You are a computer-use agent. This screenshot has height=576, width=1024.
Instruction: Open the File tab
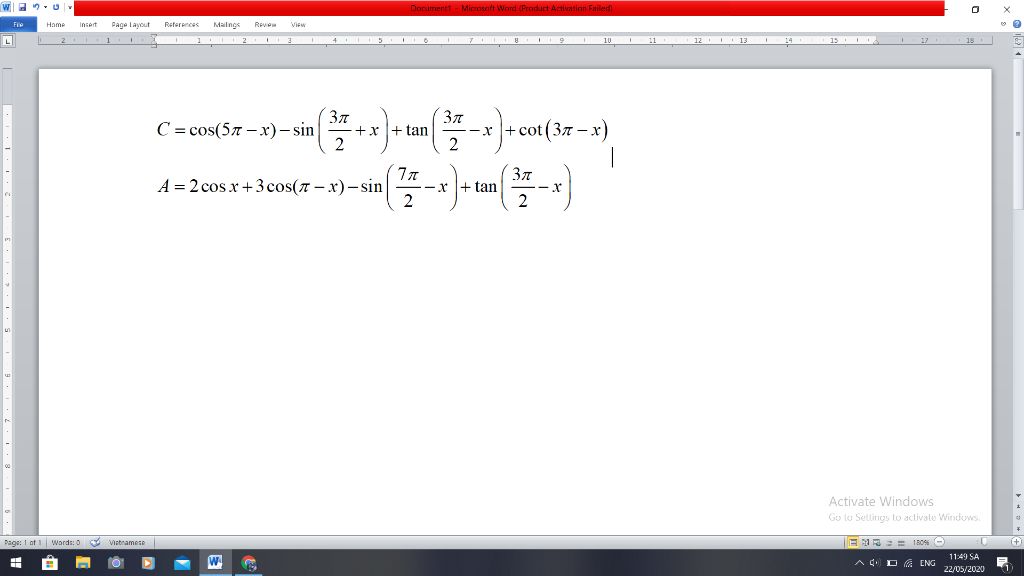coord(18,24)
